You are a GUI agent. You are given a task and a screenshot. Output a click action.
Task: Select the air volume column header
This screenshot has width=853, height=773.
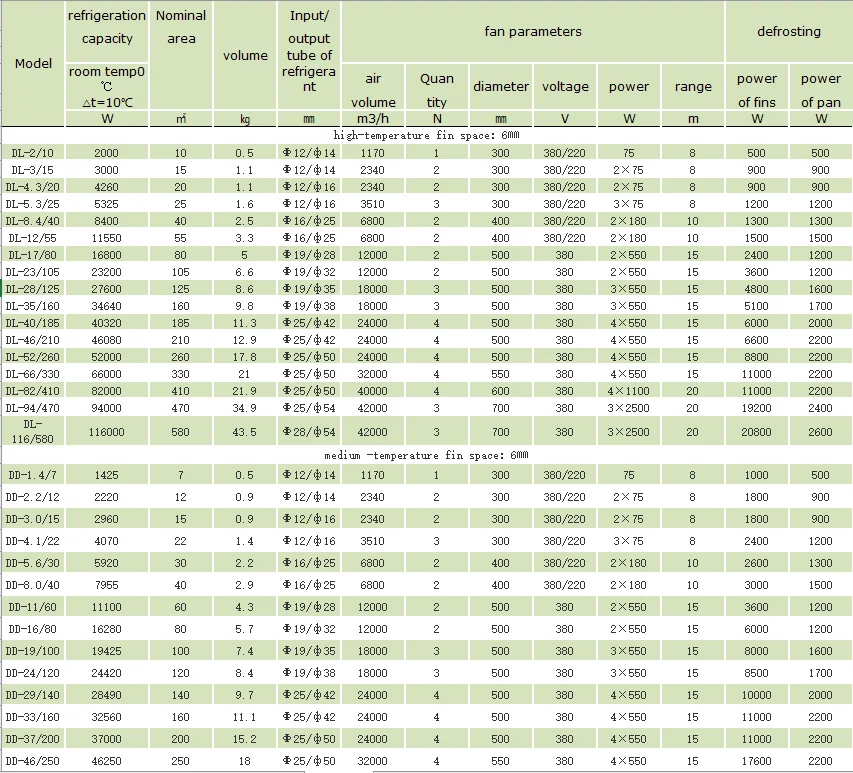point(373,89)
